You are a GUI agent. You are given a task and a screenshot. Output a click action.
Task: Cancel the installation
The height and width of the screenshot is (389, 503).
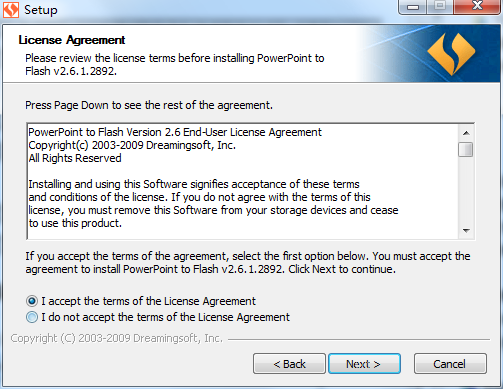tap(450, 364)
